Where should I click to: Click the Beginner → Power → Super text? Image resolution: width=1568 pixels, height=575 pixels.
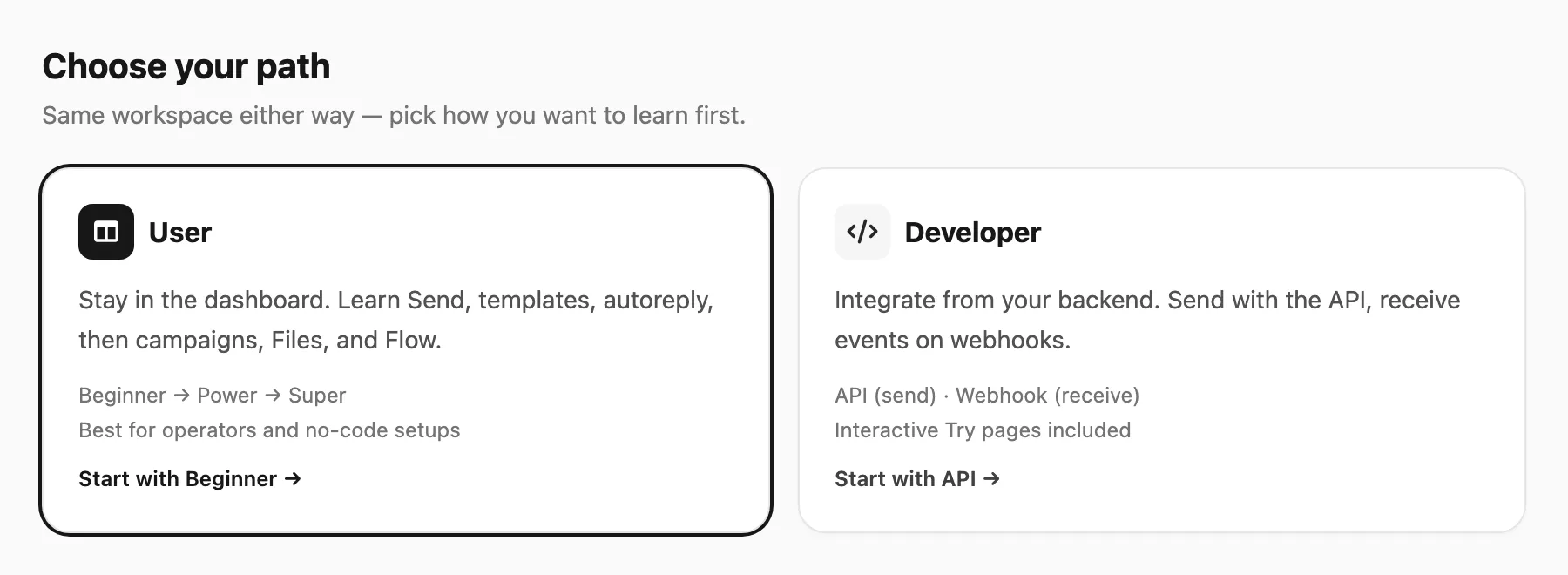point(213,396)
